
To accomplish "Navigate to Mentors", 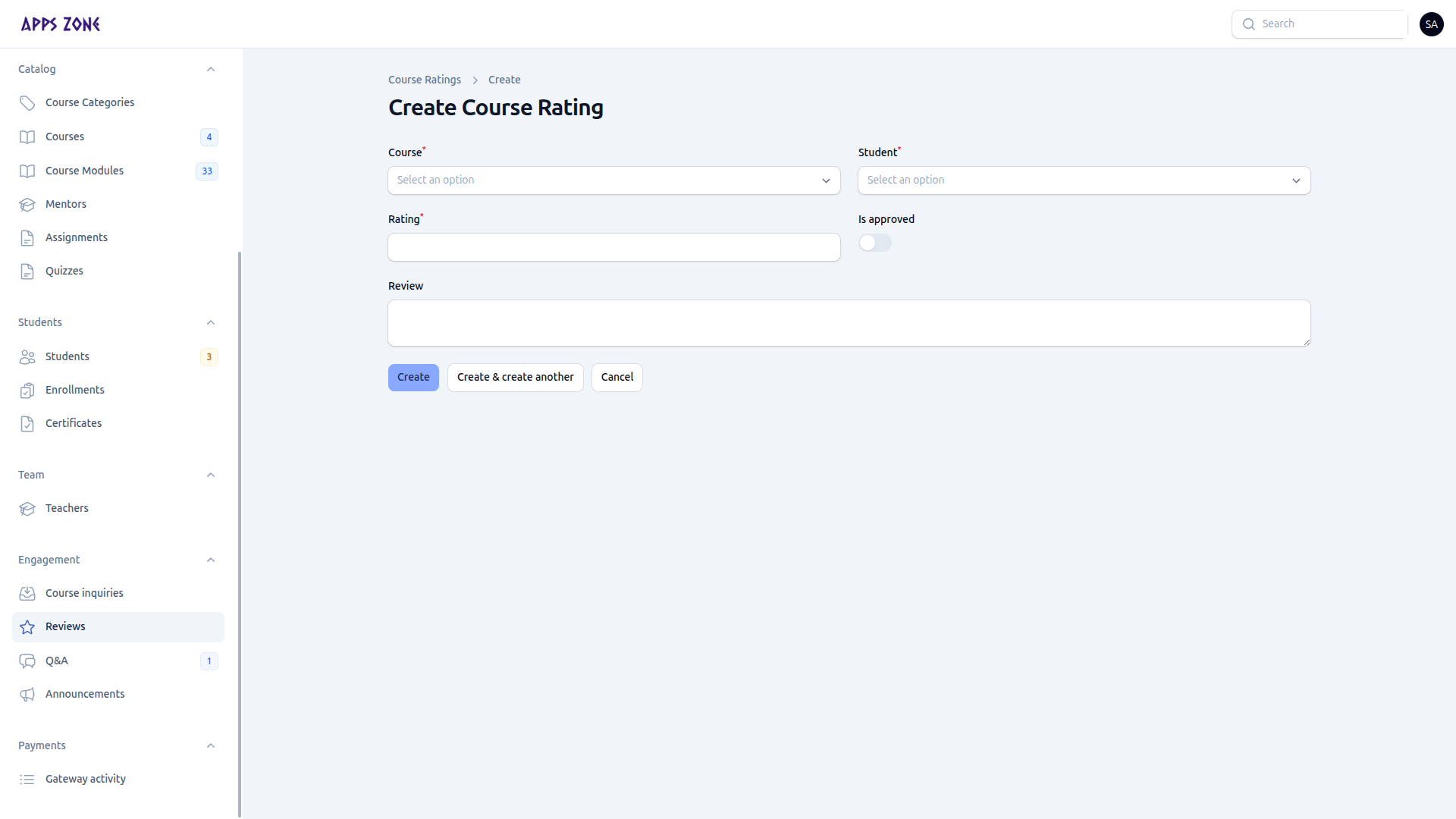I will point(118,204).
